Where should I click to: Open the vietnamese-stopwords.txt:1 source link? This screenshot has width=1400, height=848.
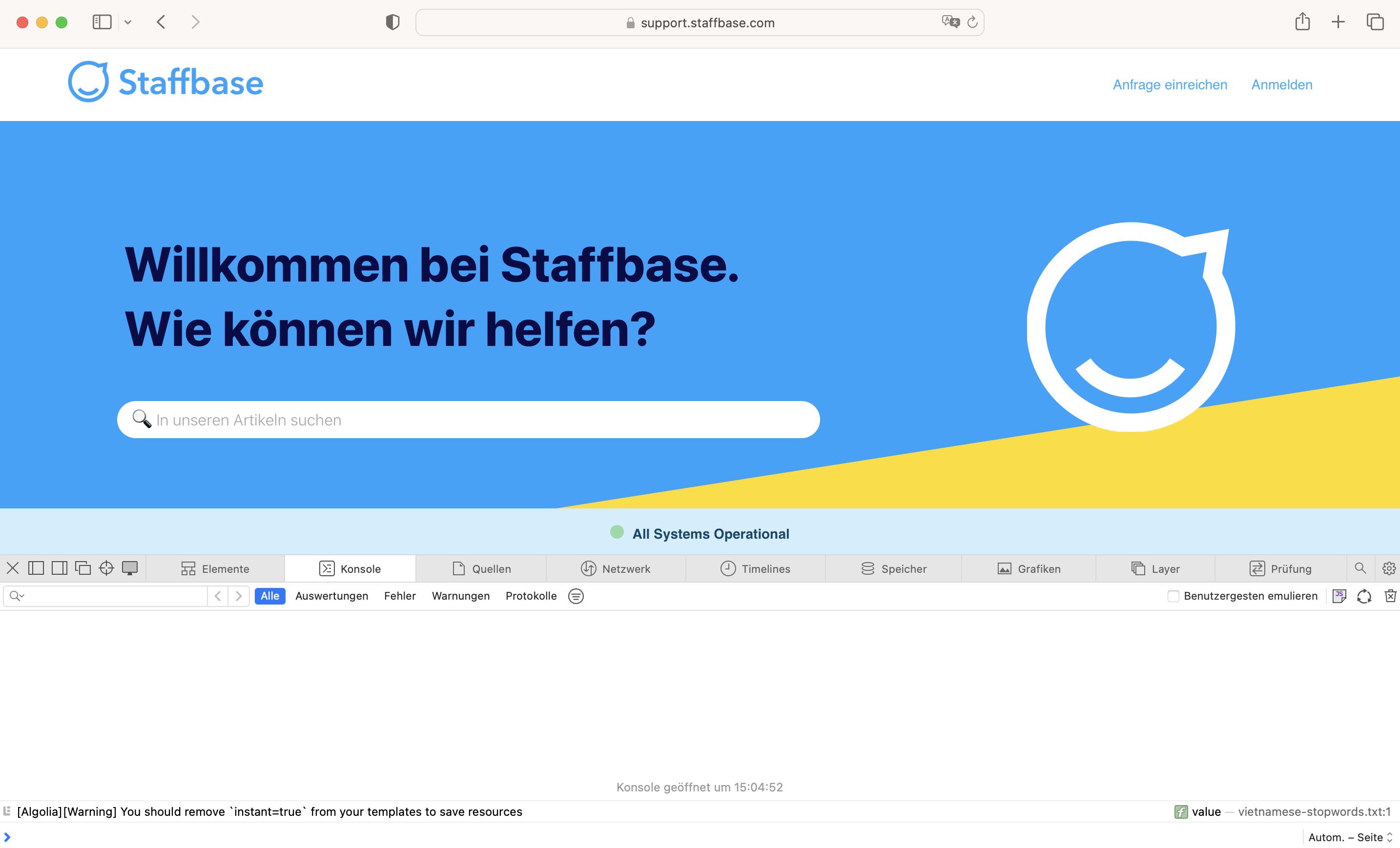point(1314,811)
